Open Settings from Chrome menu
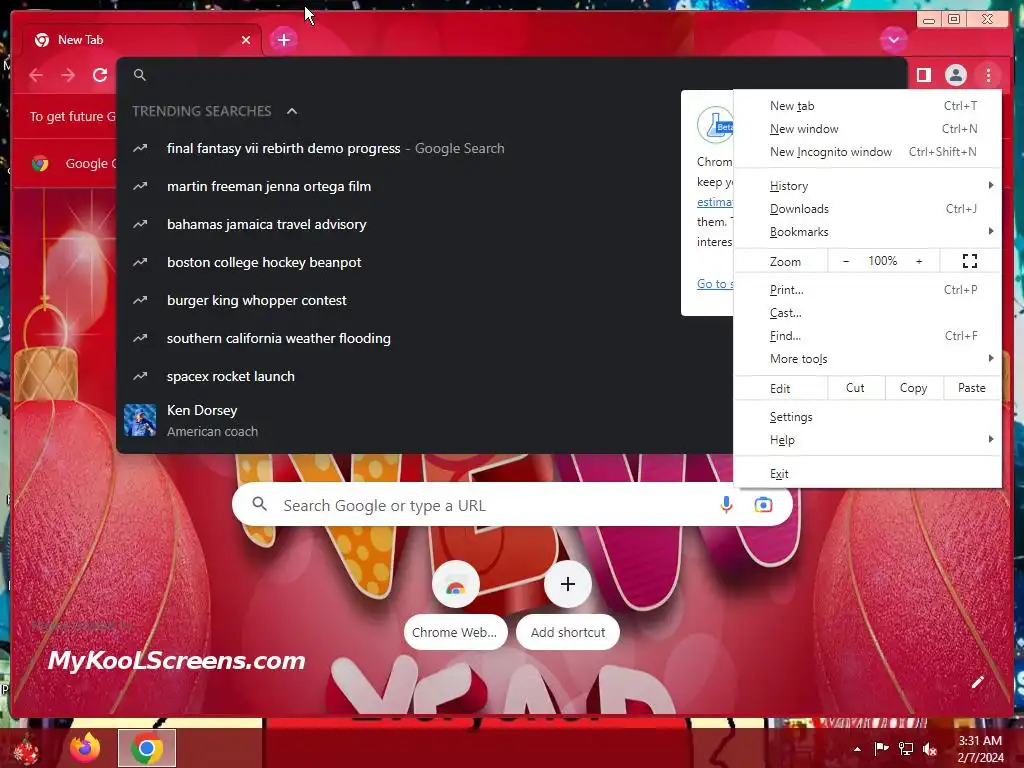1024x768 pixels. coord(867,416)
